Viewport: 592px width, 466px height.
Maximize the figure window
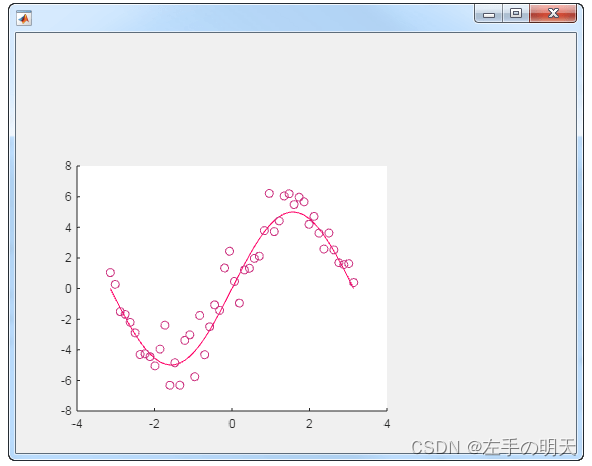[x=516, y=14]
